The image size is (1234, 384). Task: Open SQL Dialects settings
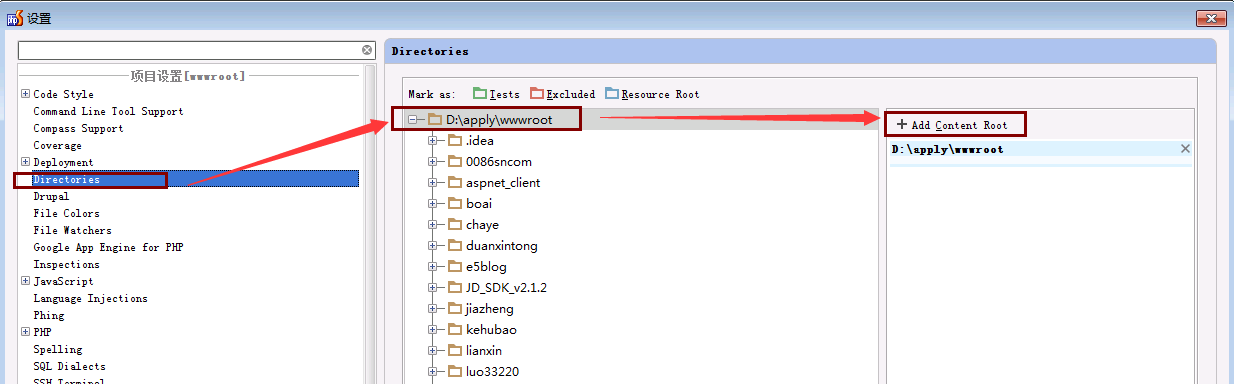tap(69, 366)
